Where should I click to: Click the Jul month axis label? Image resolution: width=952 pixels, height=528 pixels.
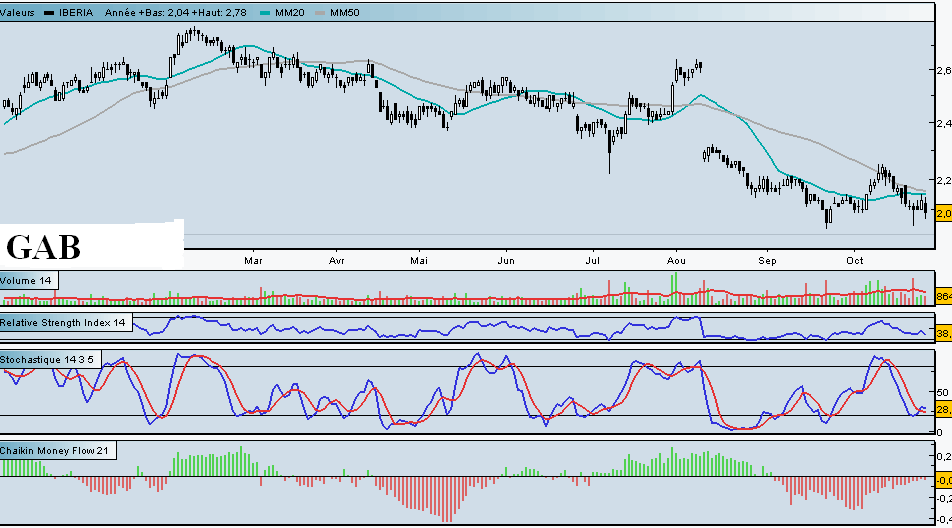(593, 261)
